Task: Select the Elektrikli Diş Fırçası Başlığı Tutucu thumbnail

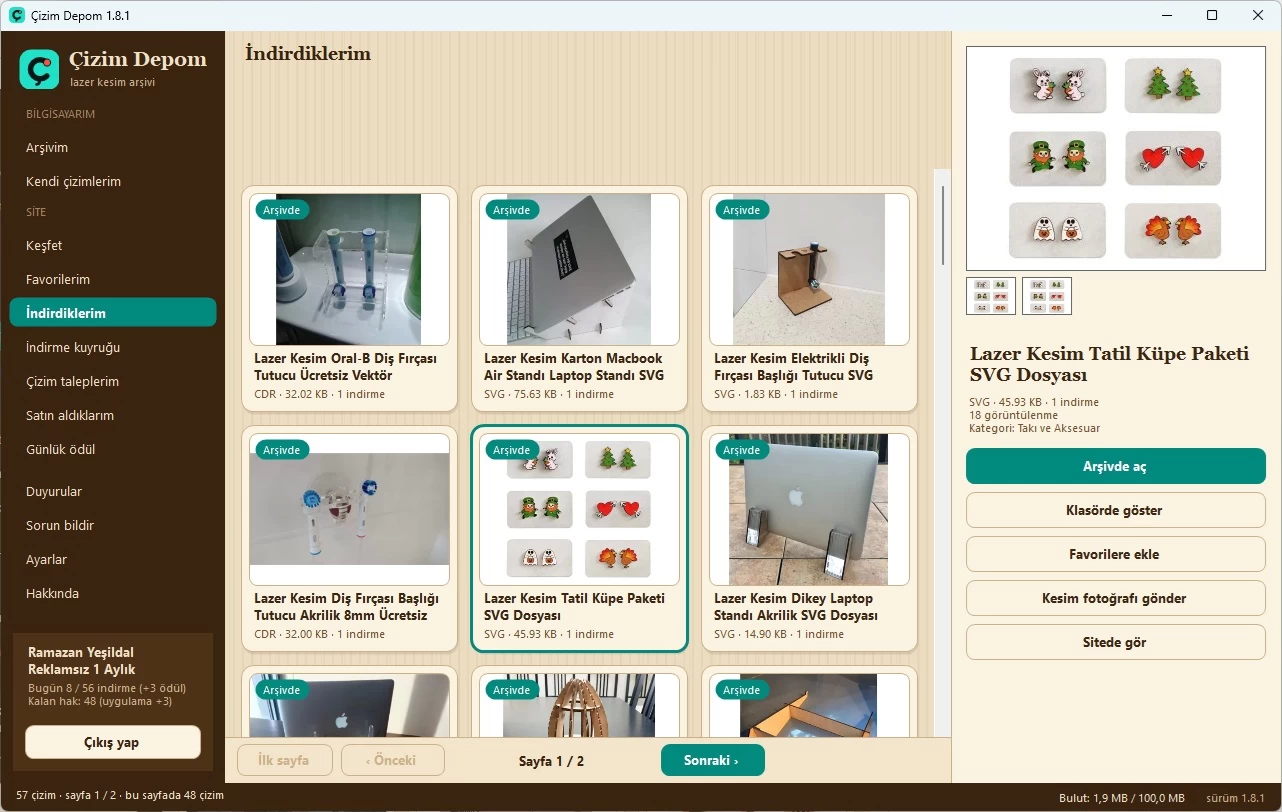Action: tap(809, 270)
